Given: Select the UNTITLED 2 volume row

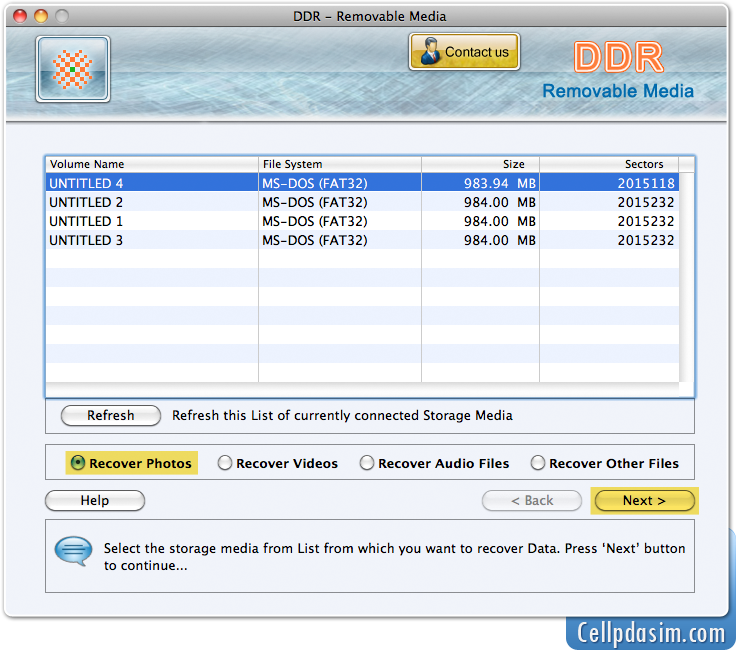Looking at the screenshot, I should [x=362, y=202].
